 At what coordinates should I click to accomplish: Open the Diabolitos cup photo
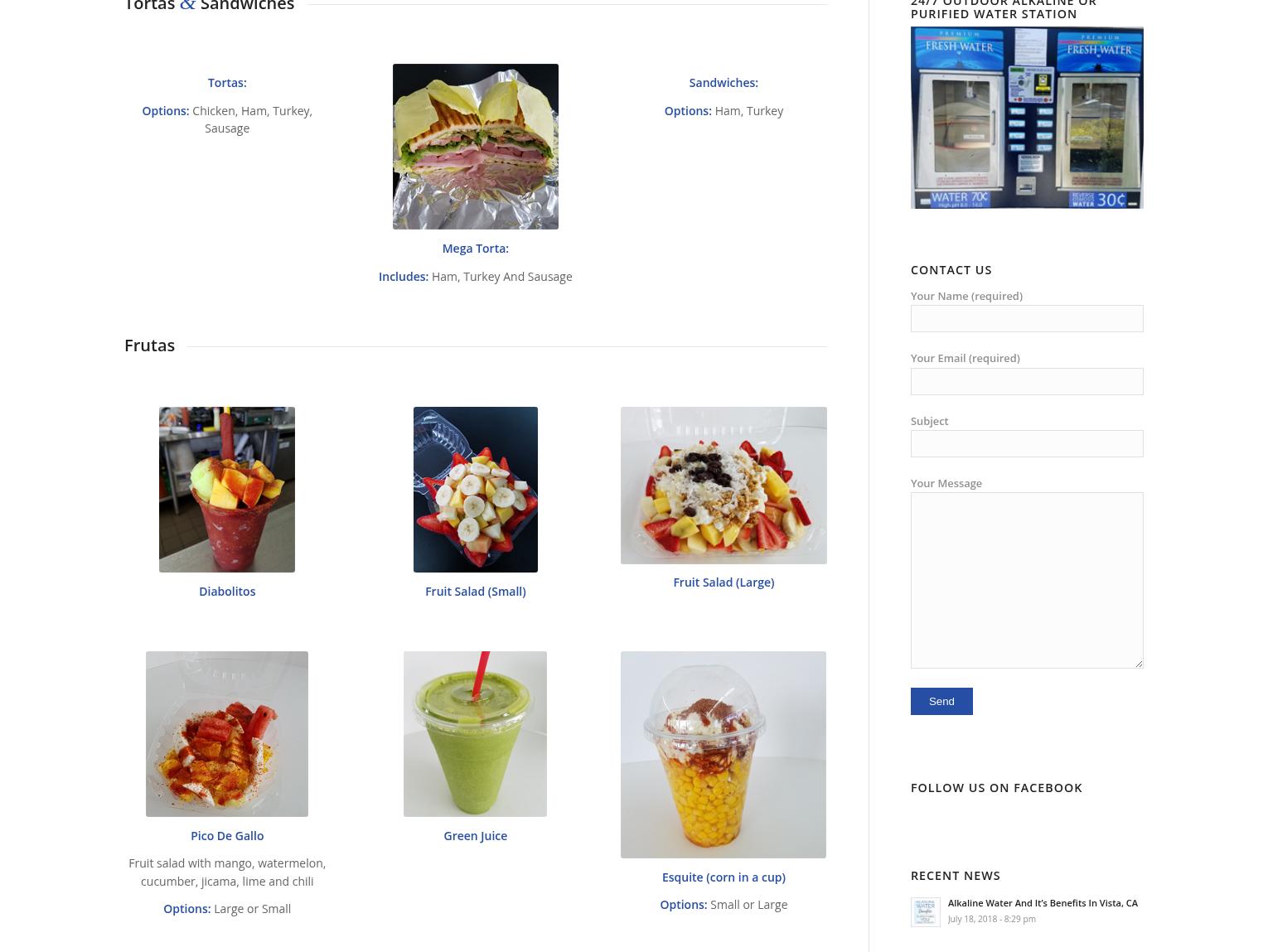[227, 490]
